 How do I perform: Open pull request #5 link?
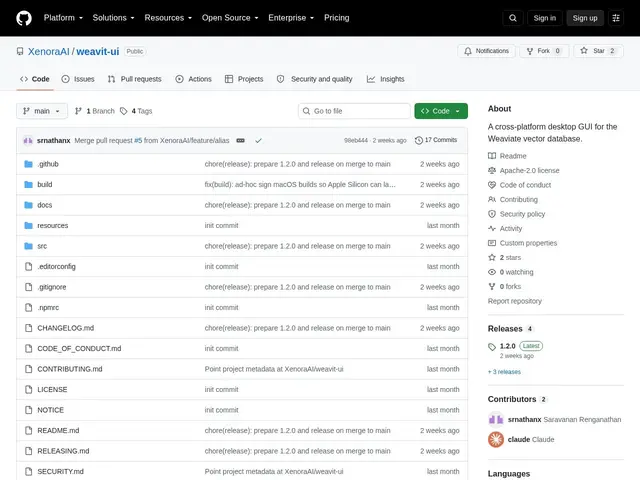[138, 140]
